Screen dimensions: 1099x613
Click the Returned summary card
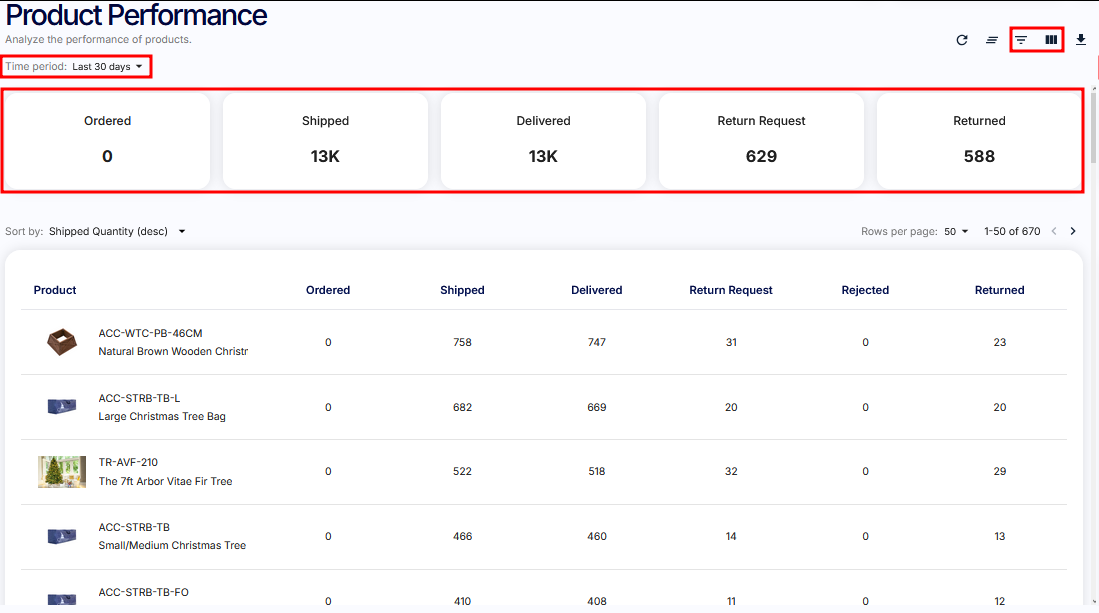(x=979, y=140)
